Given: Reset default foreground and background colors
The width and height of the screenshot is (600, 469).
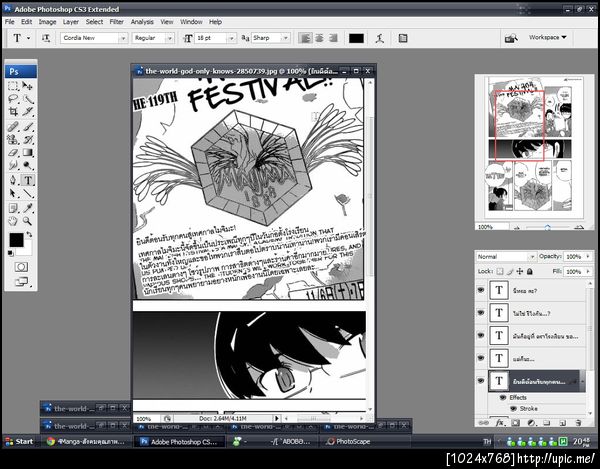Looking at the screenshot, I should [x=10, y=253].
